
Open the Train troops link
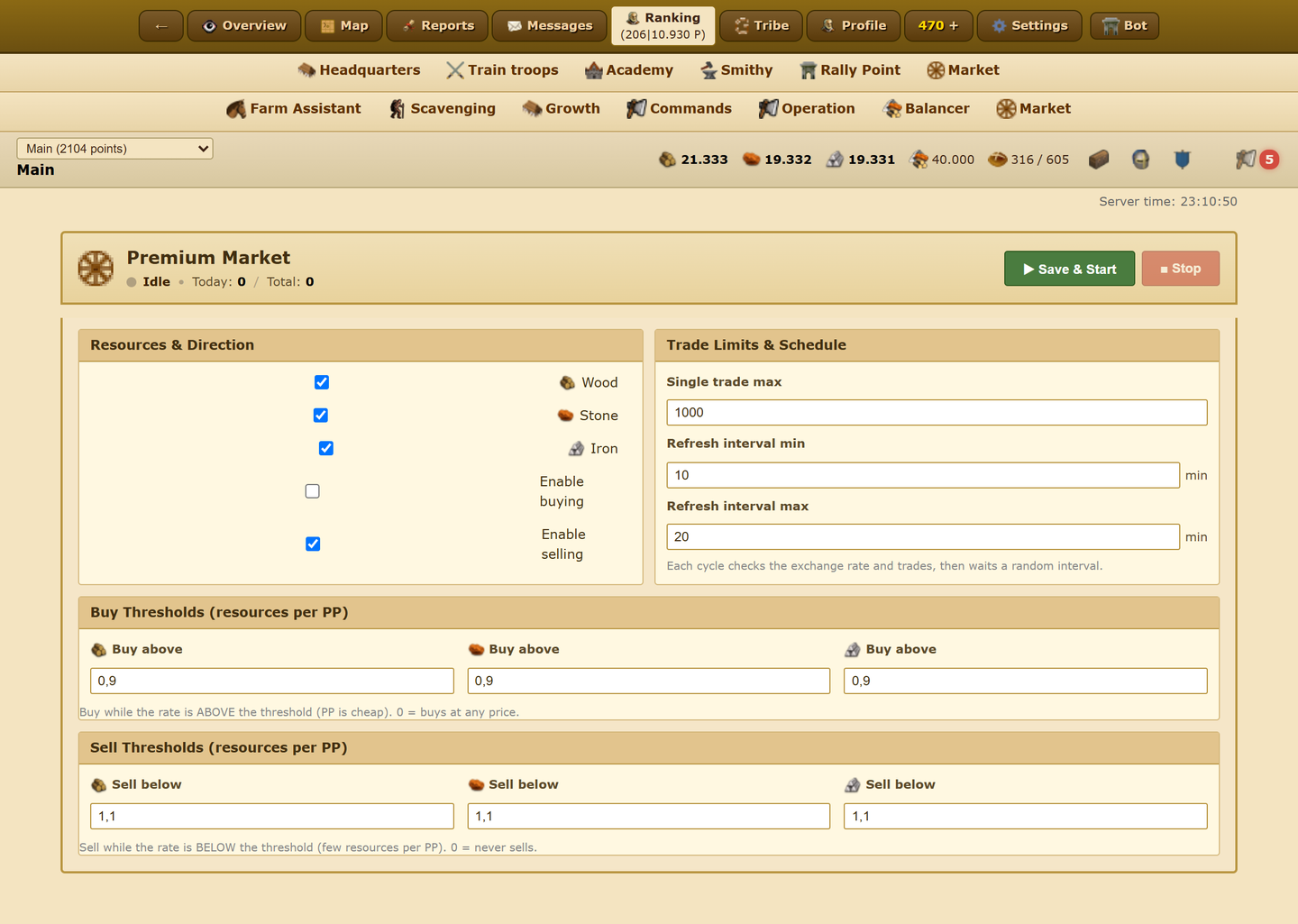(x=502, y=70)
